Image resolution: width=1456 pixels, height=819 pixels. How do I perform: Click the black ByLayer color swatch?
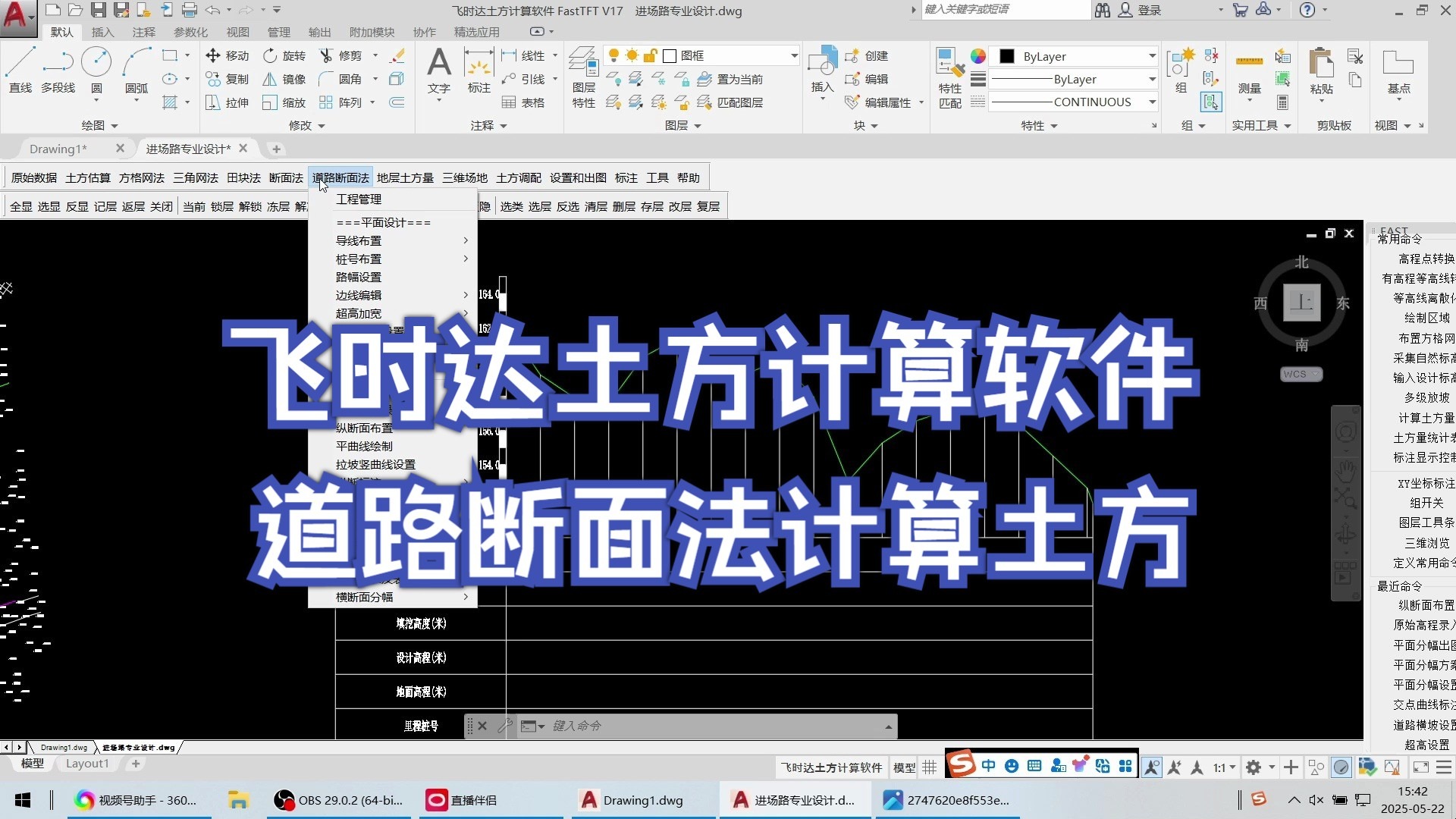(1007, 56)
